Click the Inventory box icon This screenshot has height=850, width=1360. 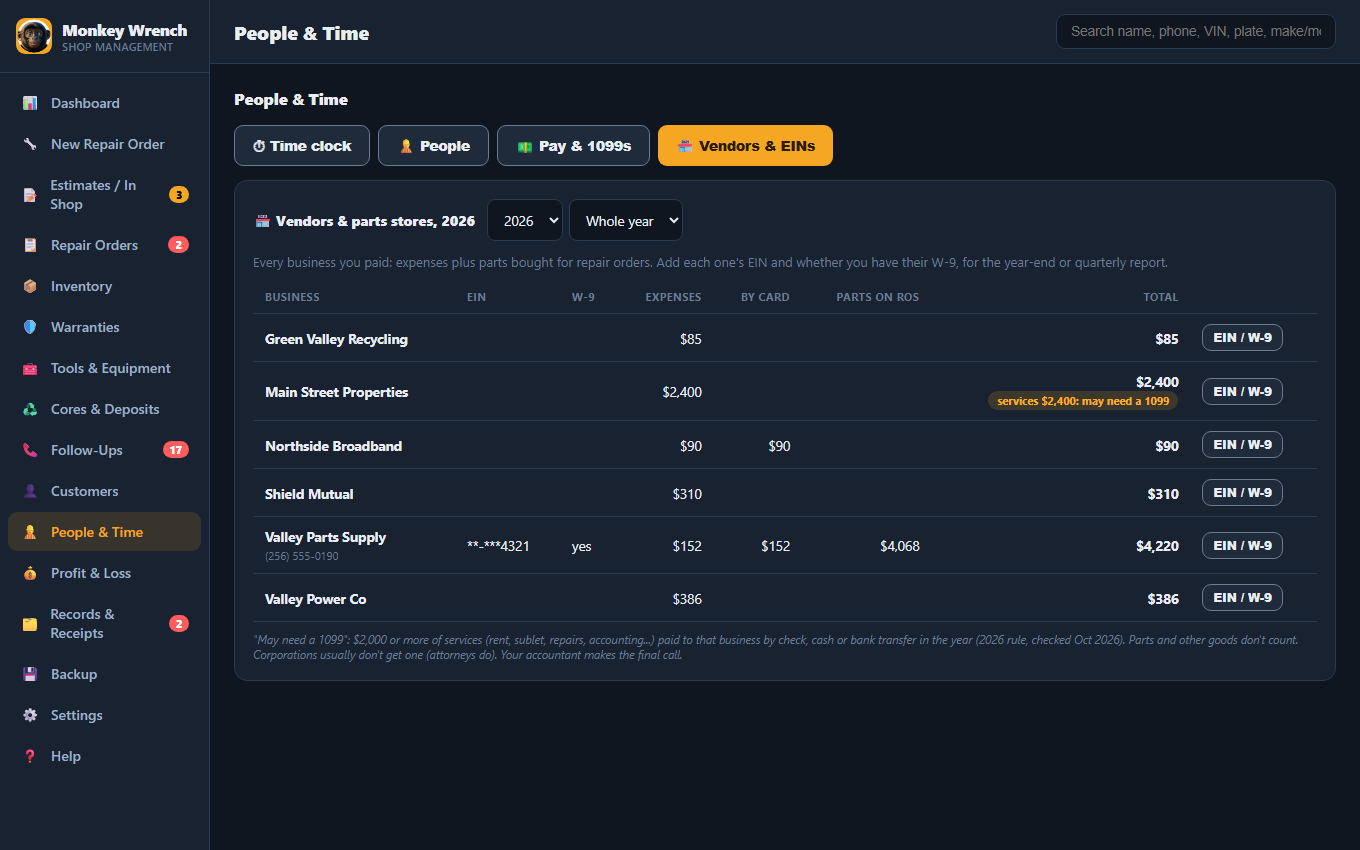(30, 286)
